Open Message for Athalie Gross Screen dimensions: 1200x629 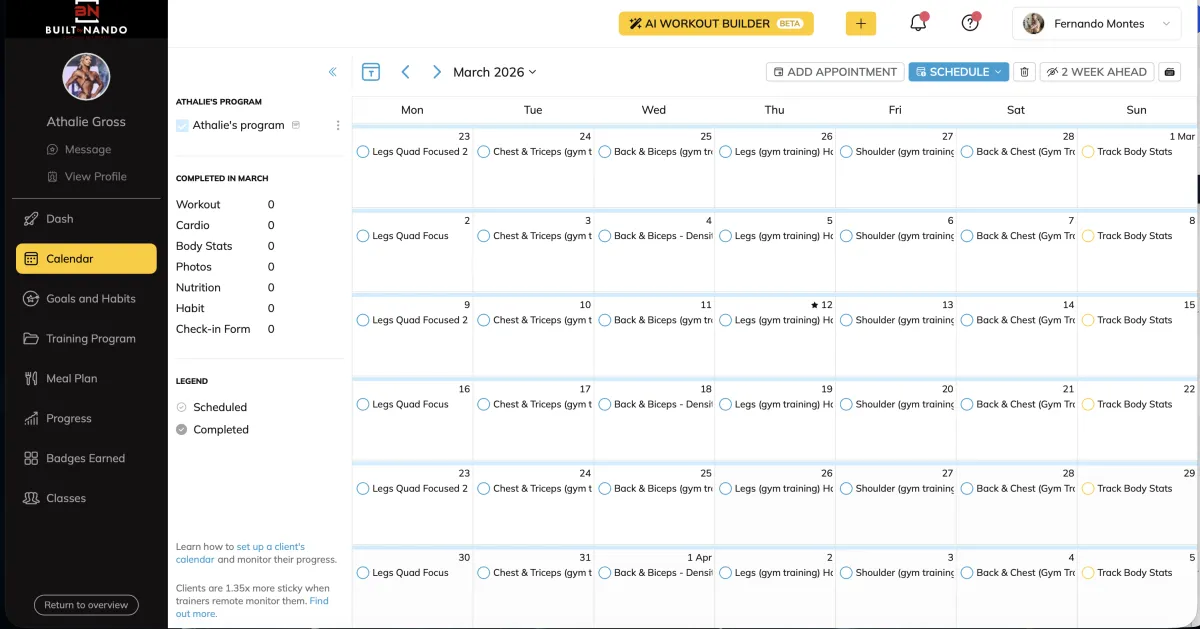(x=95, y=149)
